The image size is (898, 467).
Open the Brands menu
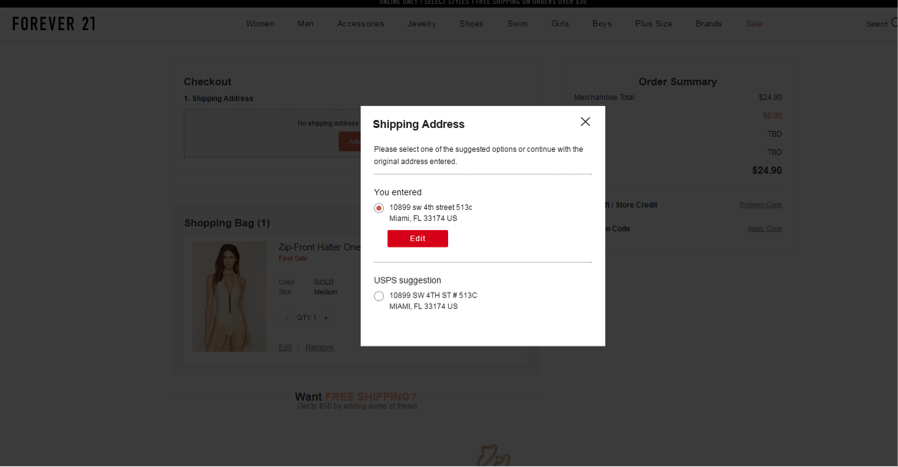(x=708, y=23)
